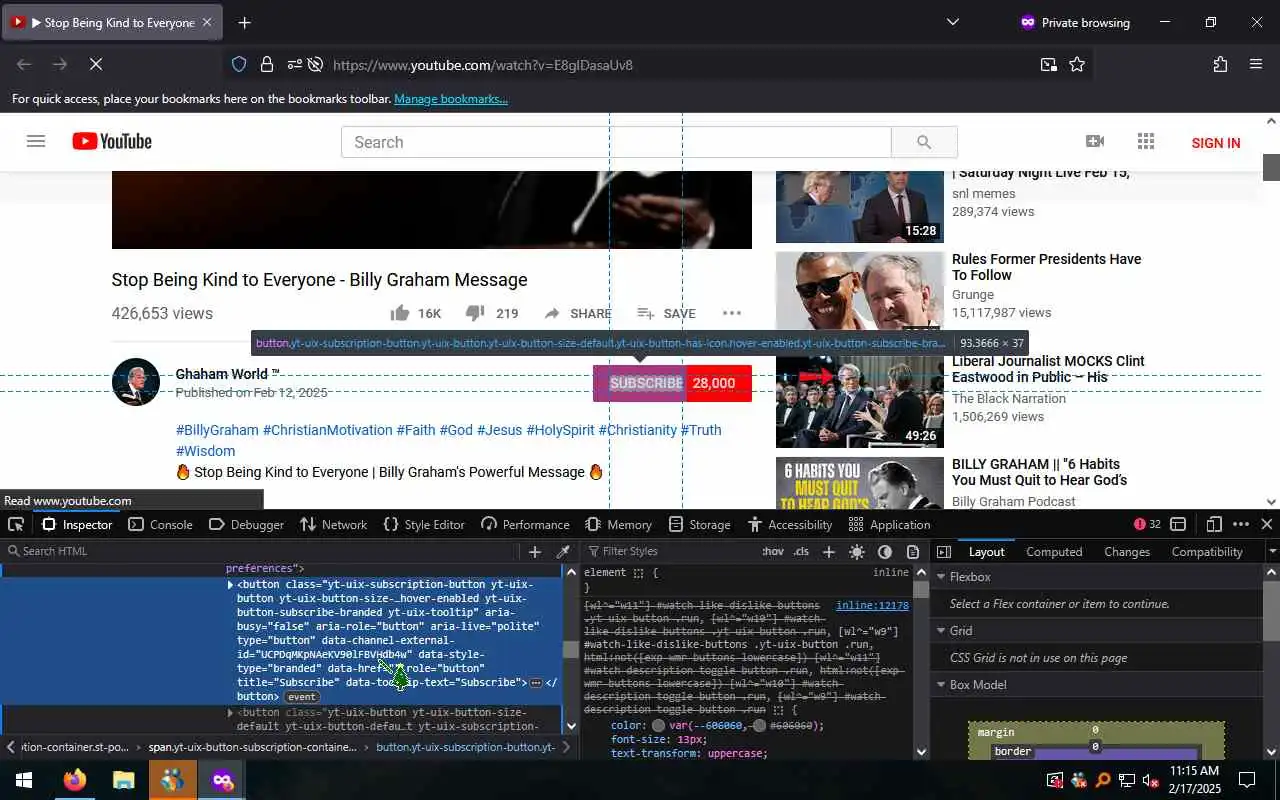Click the #BillyGraham hashtag link

(217, 430)
